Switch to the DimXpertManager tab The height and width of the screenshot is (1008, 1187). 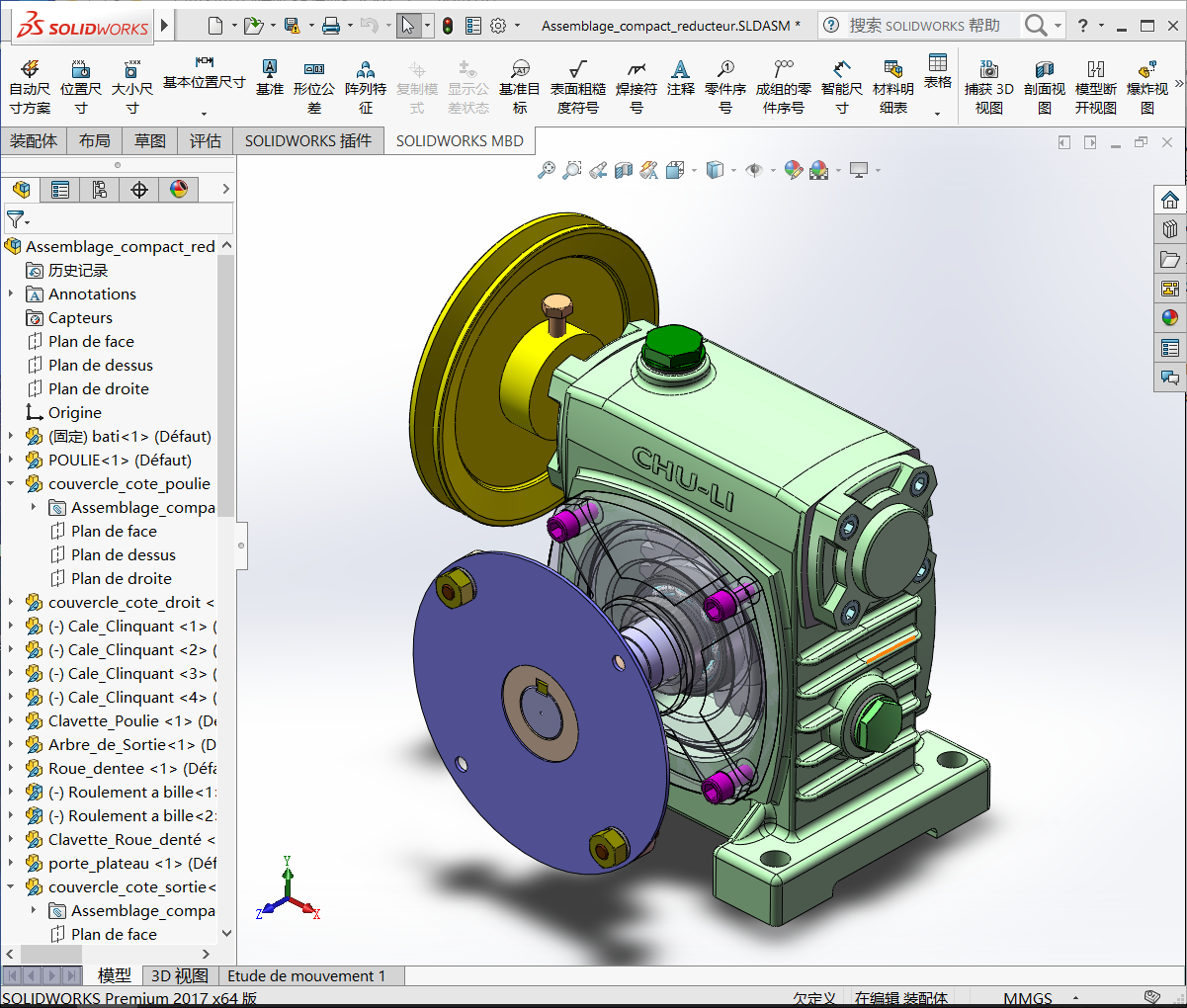[x=139, y=189]
